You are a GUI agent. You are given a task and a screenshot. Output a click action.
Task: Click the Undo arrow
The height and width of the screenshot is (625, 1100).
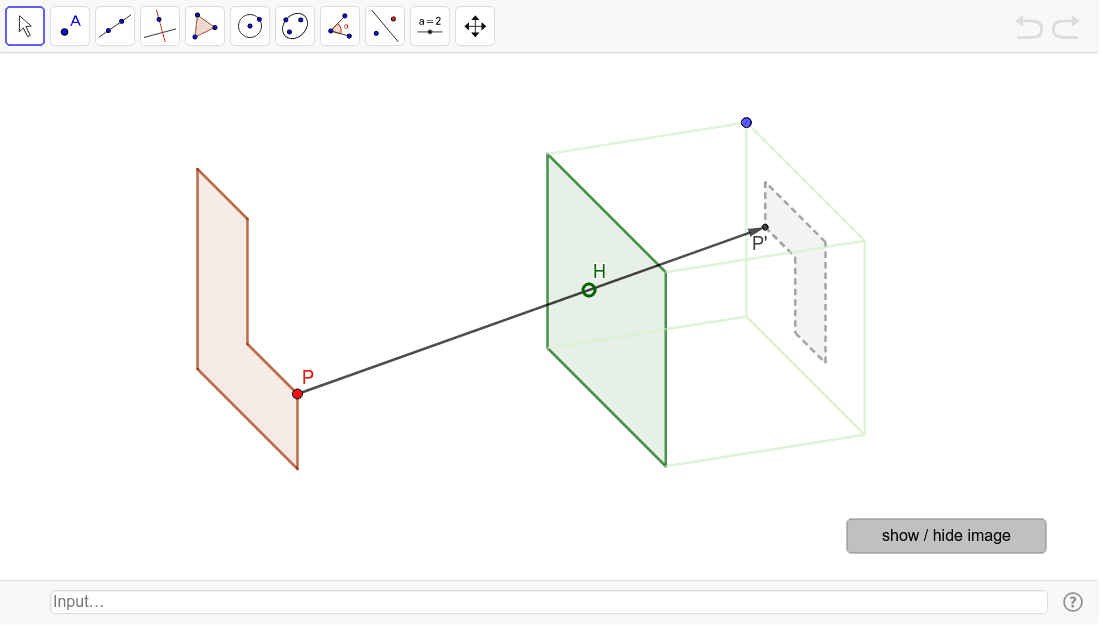tap(1028, 27)
